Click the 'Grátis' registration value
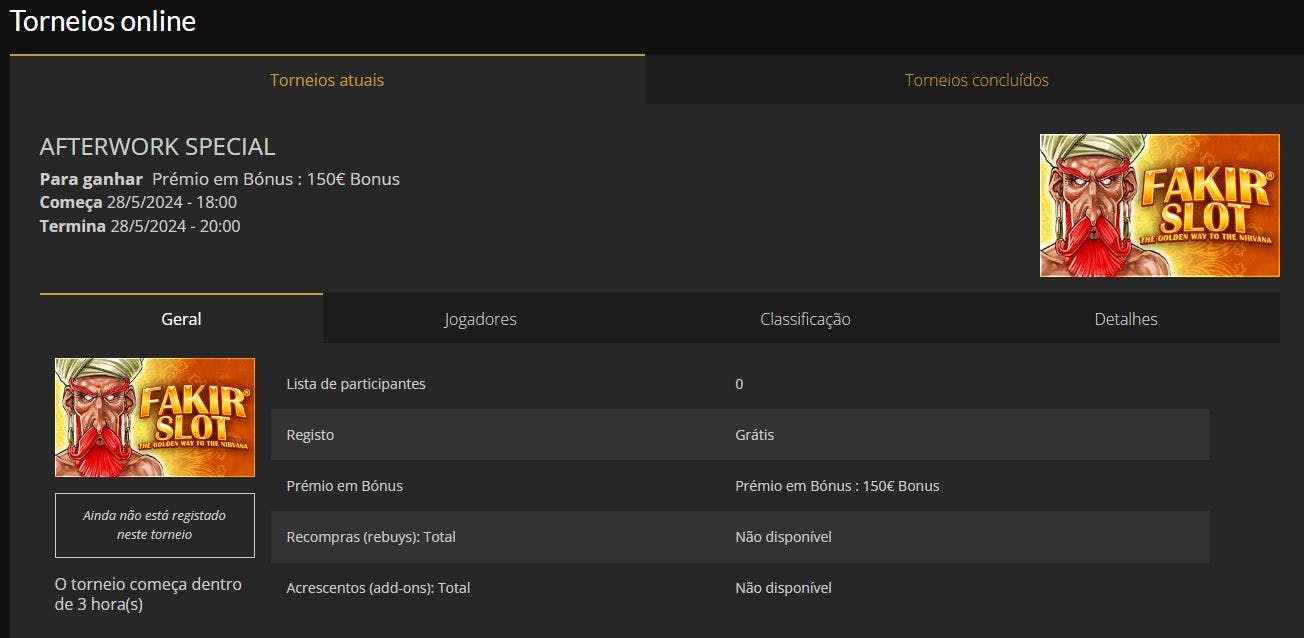This screenshot has height=638, width=1304. (x=755, y=435)
